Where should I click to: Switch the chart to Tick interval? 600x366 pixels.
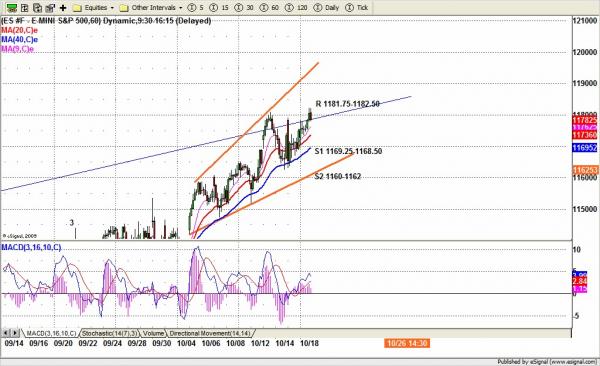[357, 8]
